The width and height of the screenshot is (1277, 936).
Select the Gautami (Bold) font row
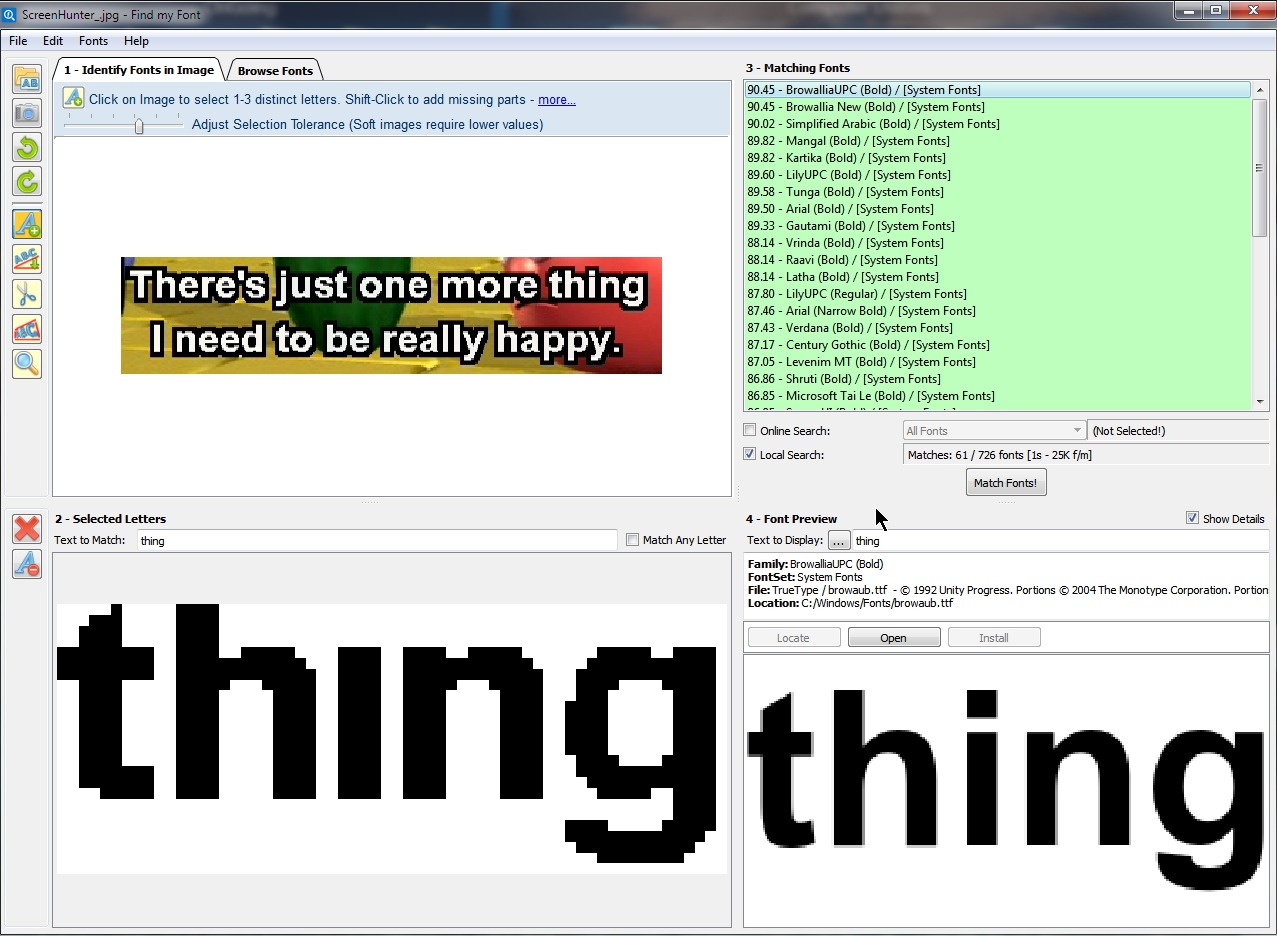click(x=998, y=226)
